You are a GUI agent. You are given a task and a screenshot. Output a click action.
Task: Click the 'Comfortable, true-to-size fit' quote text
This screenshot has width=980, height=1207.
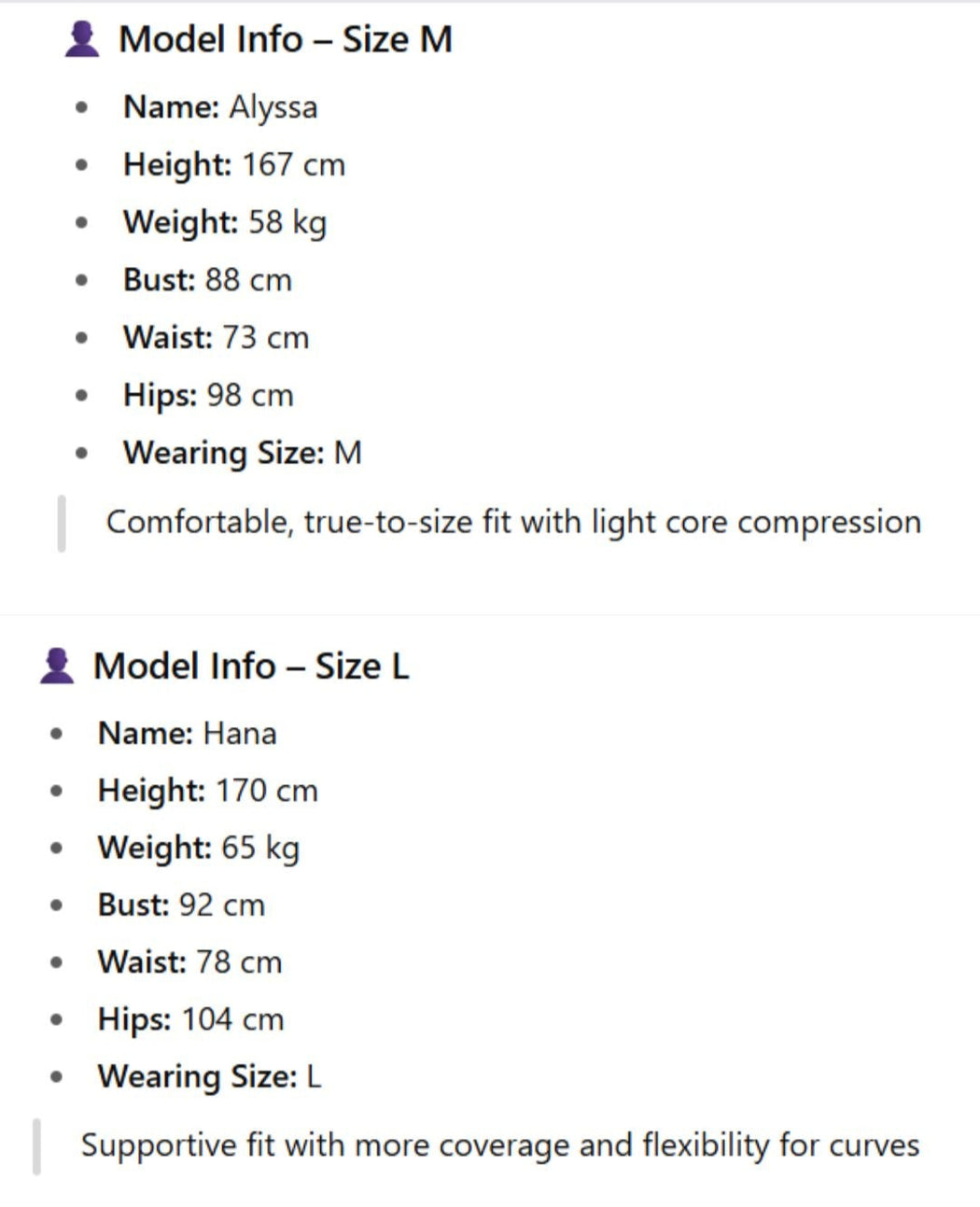[x=513, y=522]
